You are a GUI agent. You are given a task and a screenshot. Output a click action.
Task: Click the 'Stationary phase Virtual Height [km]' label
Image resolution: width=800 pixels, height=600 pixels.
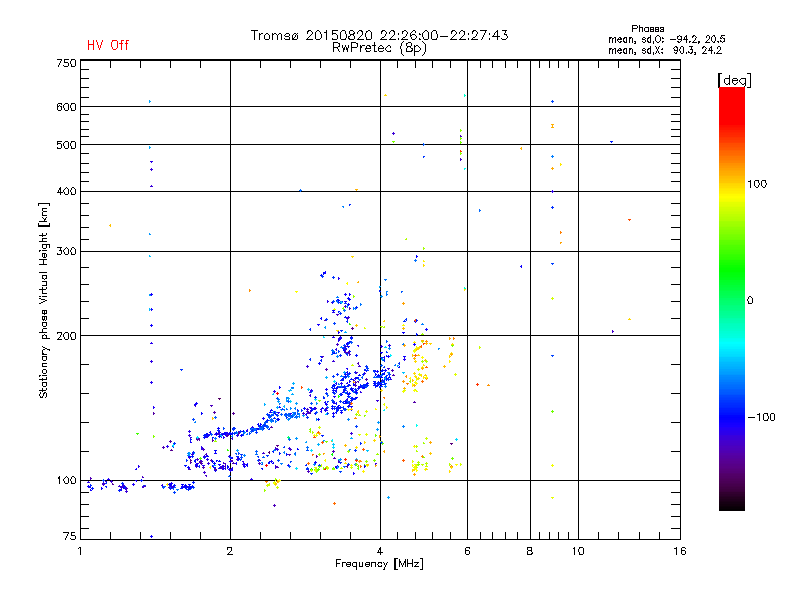[x=44, y=301]
